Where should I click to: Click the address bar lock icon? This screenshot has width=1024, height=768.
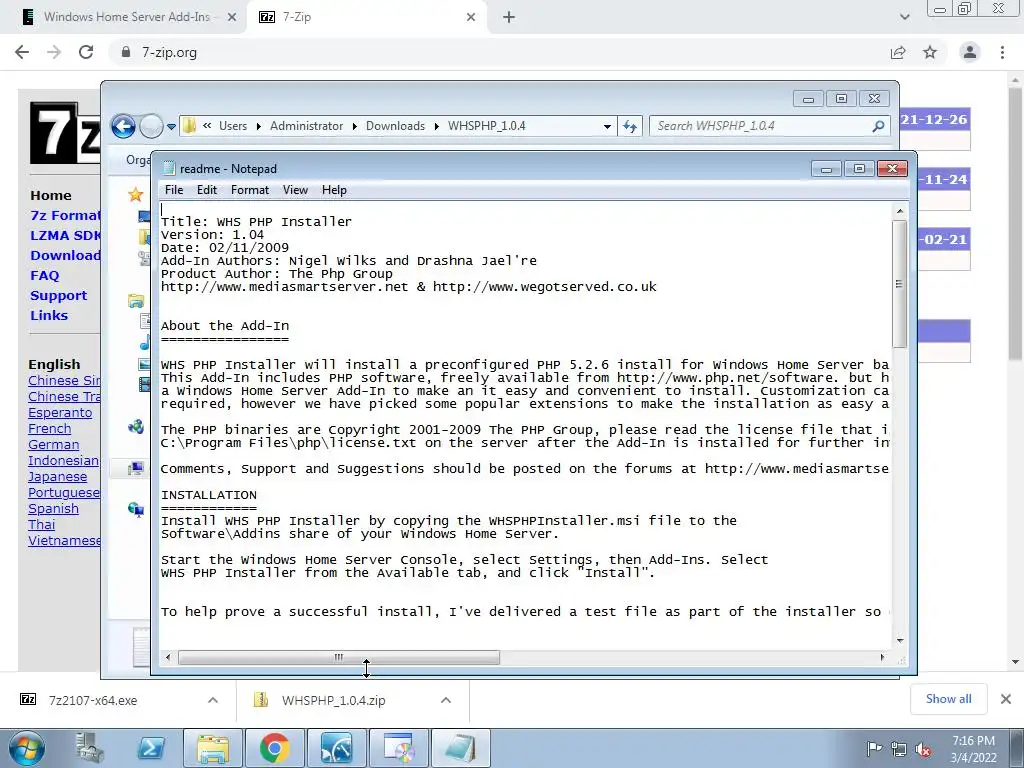[x=125, y=52]
